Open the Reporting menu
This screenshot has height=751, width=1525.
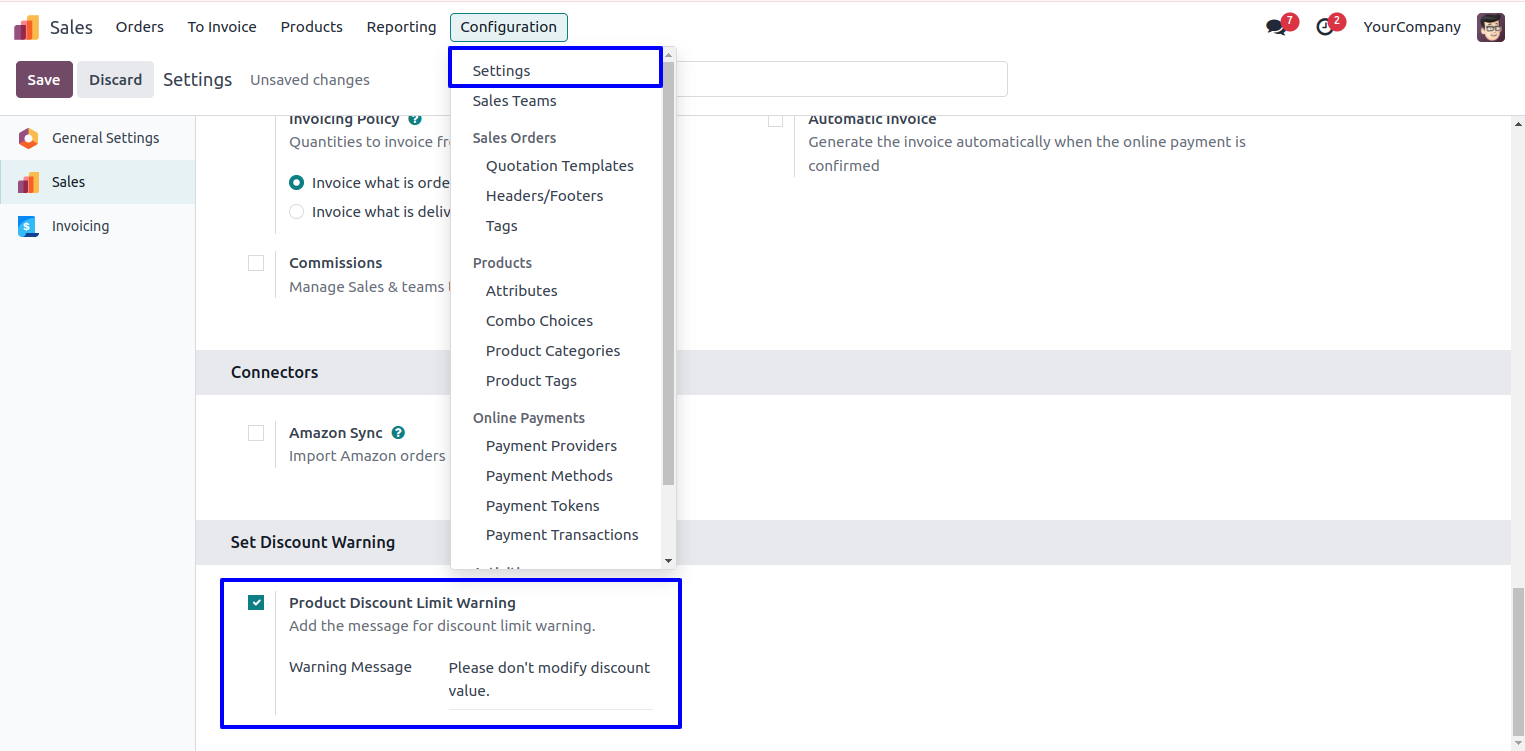tap(401, 27)
